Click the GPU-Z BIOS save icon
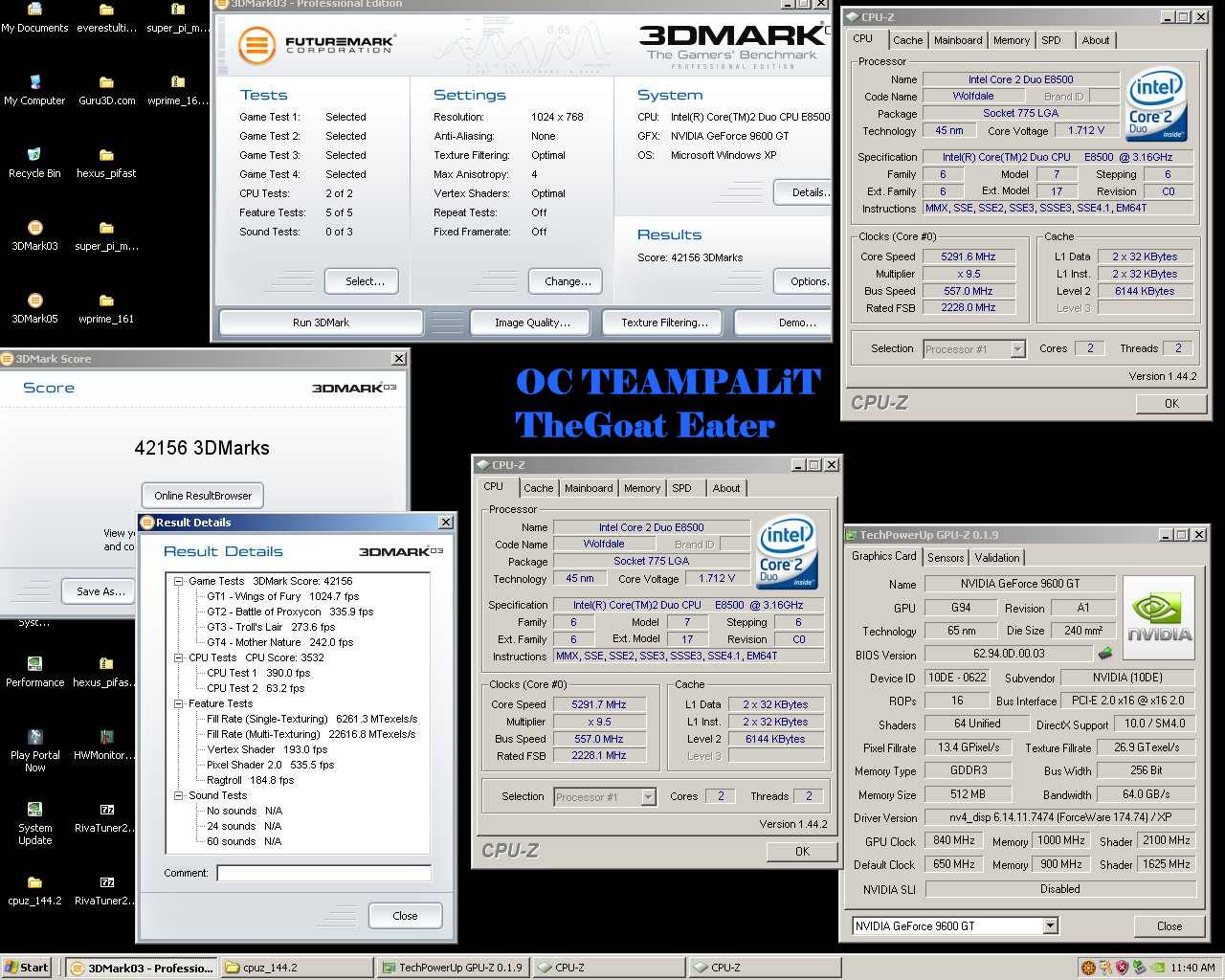The image size is (1225, 980). (x=1104, y=654)
